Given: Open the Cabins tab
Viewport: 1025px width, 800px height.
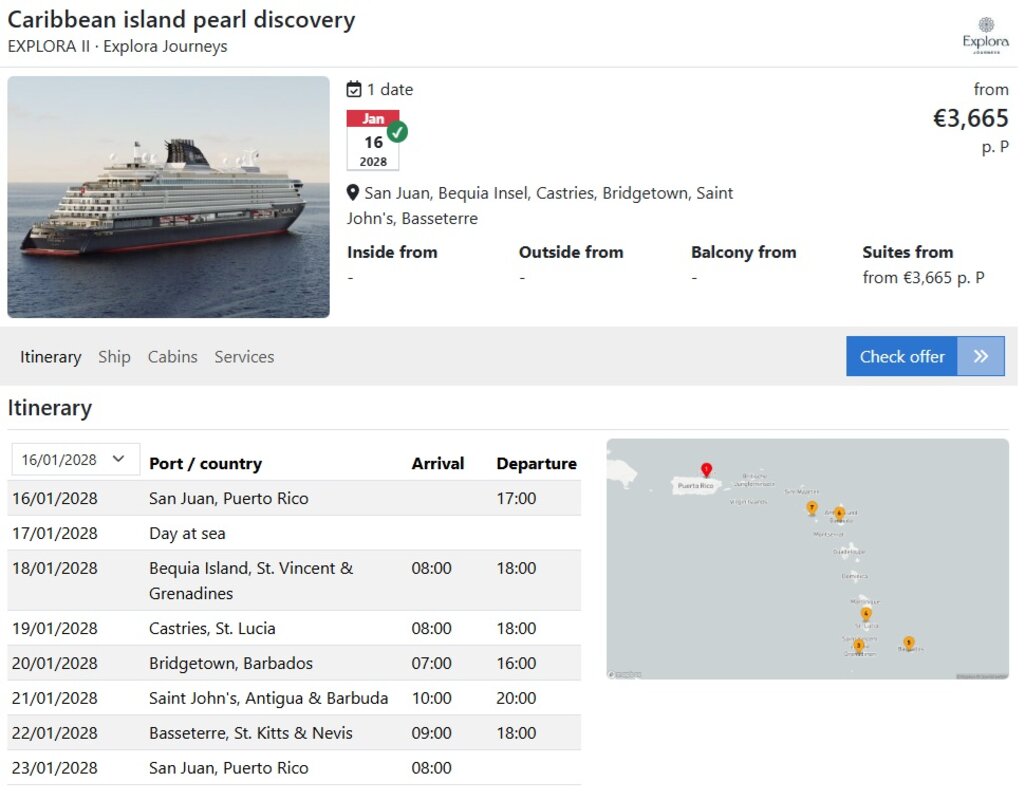Looking at the screenshot, I should tap(173, 357).
